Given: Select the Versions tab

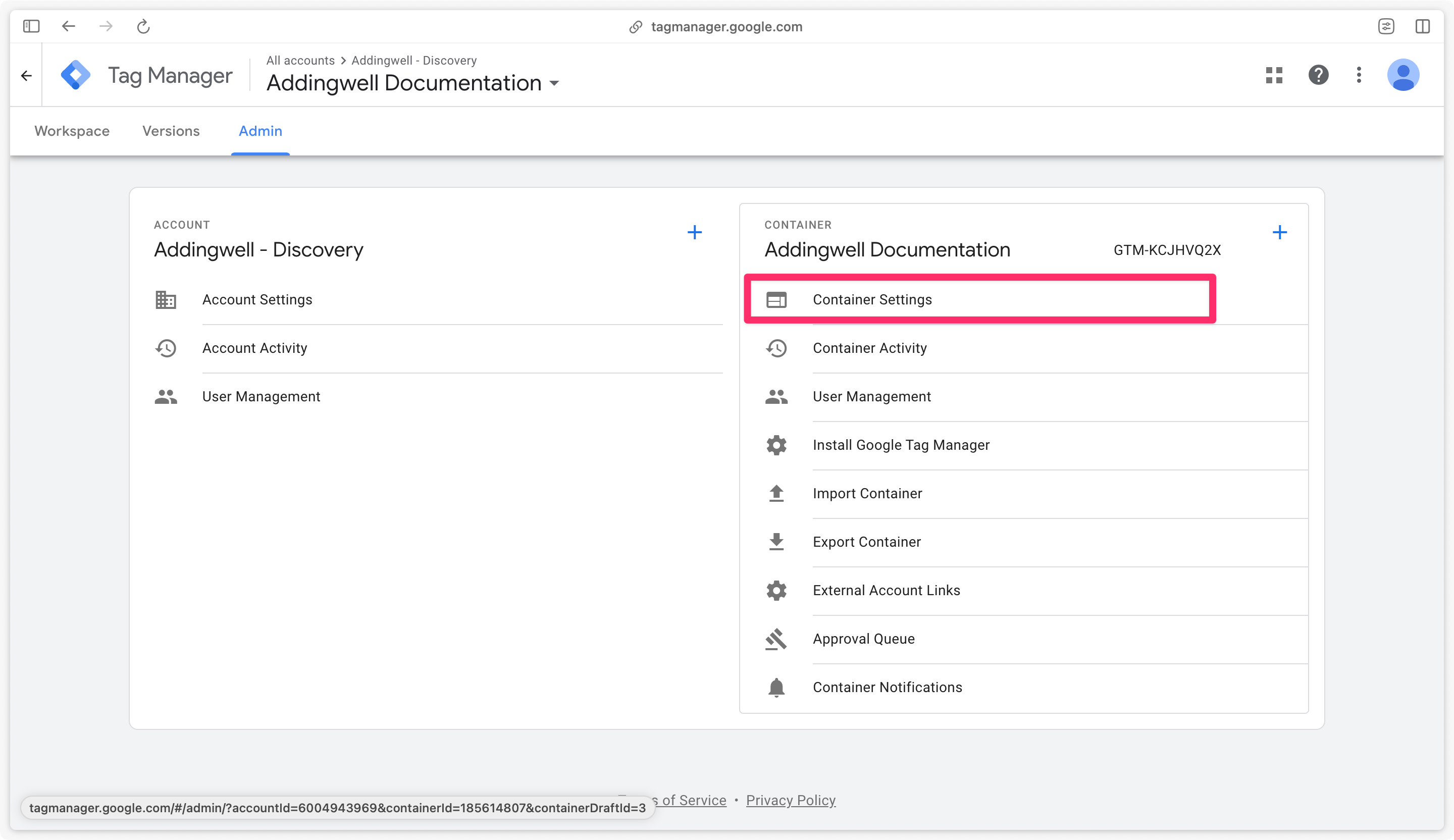Looking at the screenshot, I should click(x=171, y=131).
